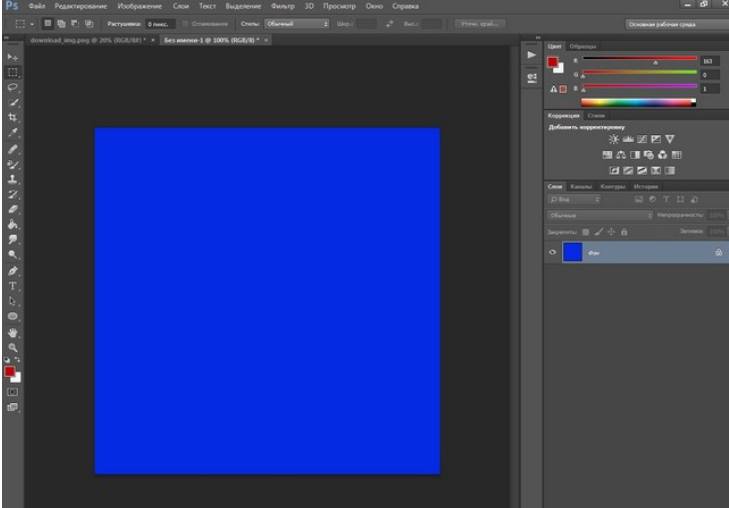Select the Eraser tool
This screenshot has width=729, height=508.
[x=13, y=210]
